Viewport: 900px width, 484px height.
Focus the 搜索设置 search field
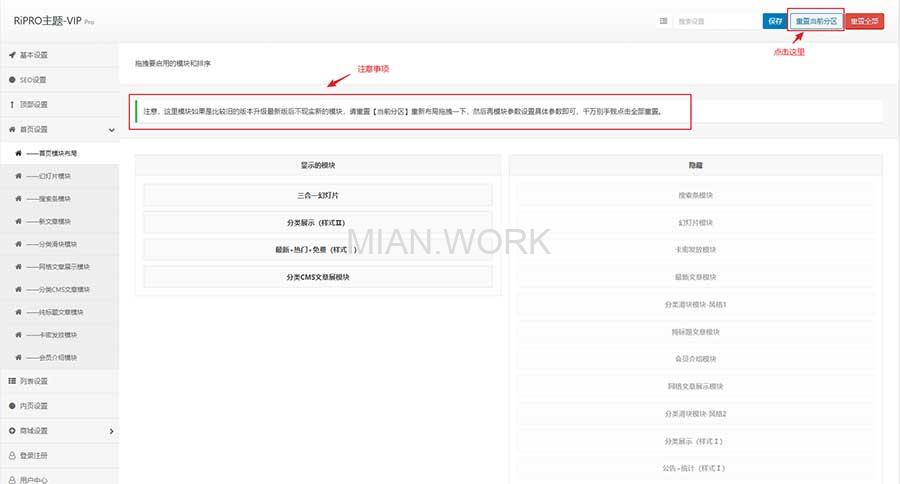point(715,20)
